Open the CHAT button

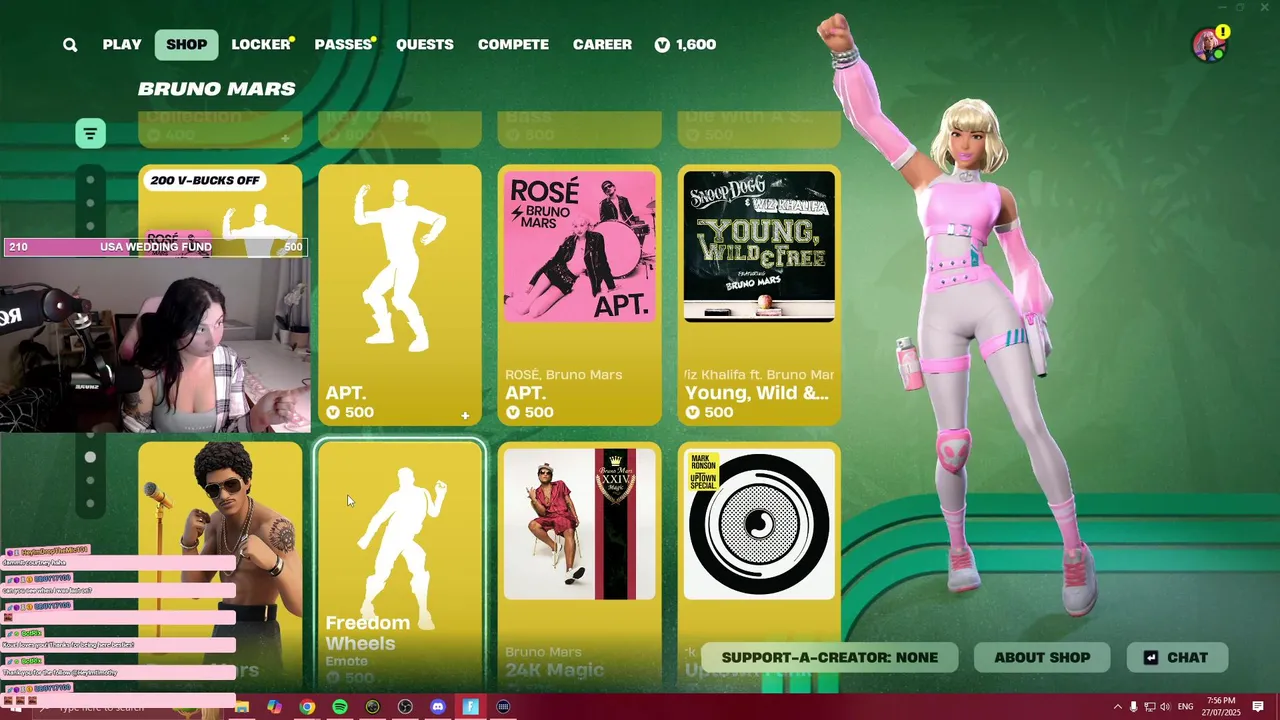1177,657
